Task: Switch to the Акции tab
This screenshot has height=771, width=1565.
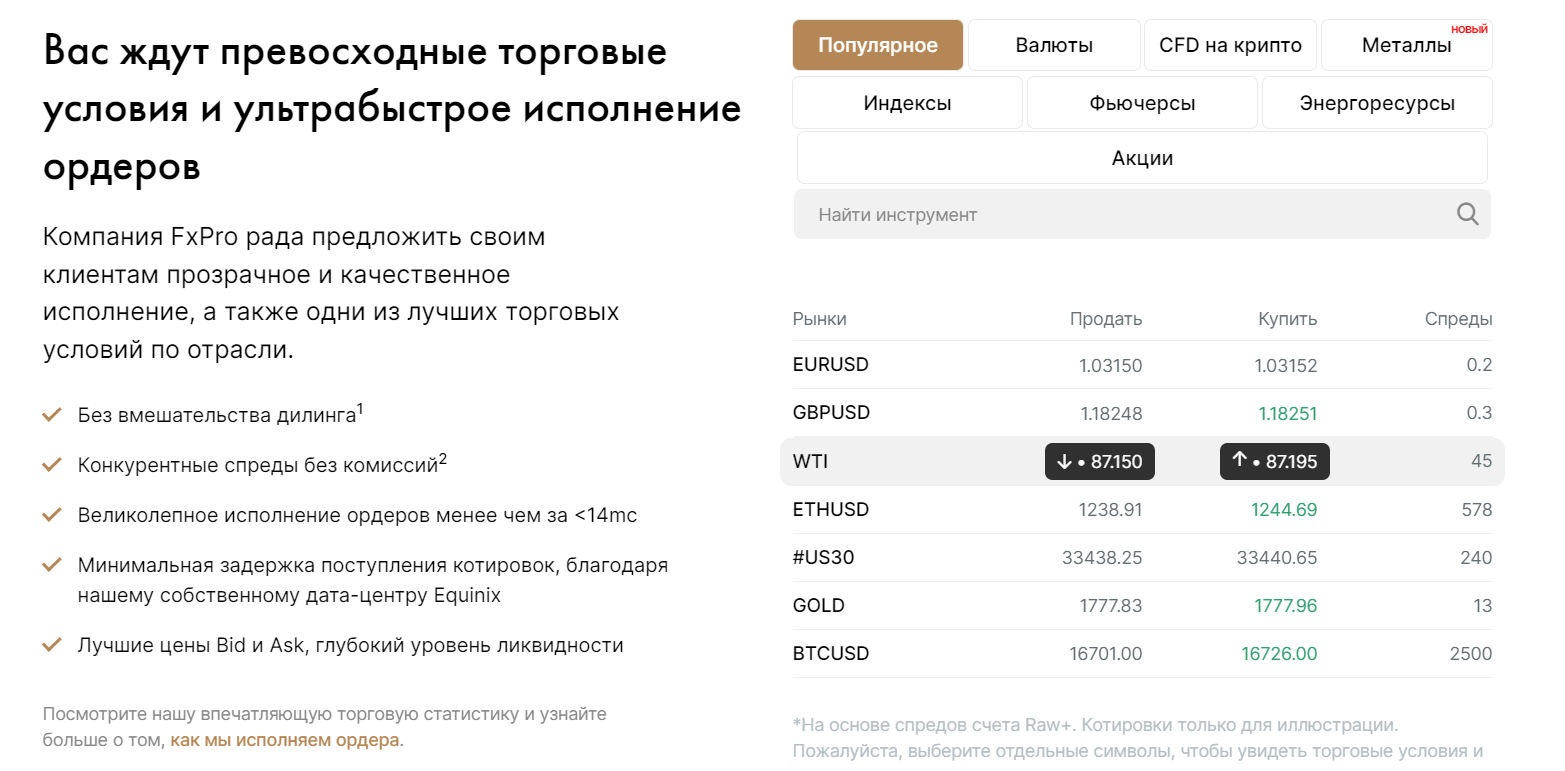Action: (x=1142, y=158)
